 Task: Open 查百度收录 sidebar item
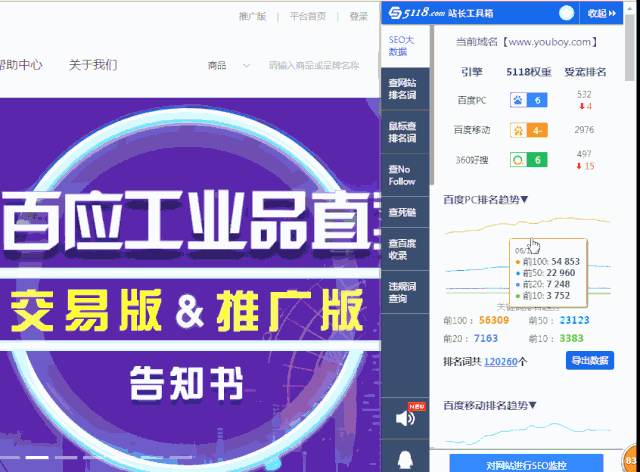click(405, 249)
